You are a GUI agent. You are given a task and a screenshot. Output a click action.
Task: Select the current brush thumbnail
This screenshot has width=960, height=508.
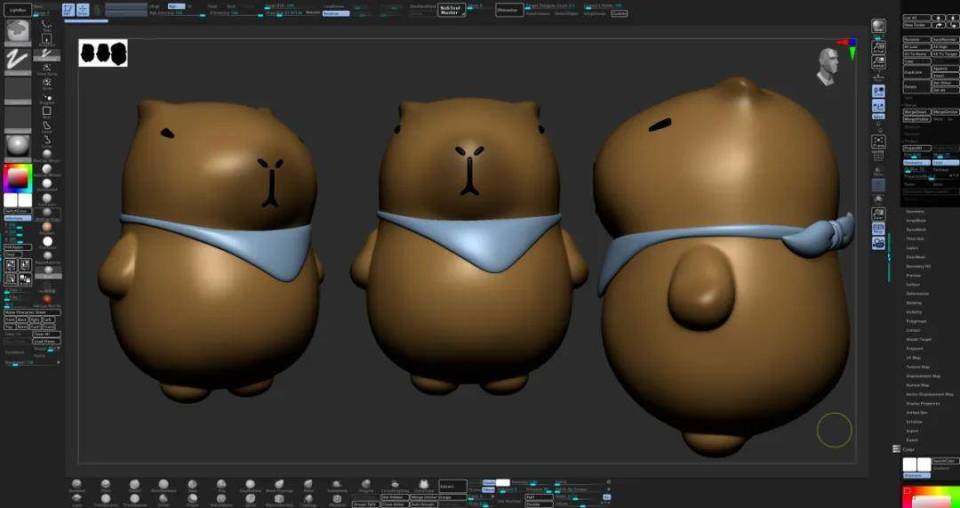[x=17, y=32]
